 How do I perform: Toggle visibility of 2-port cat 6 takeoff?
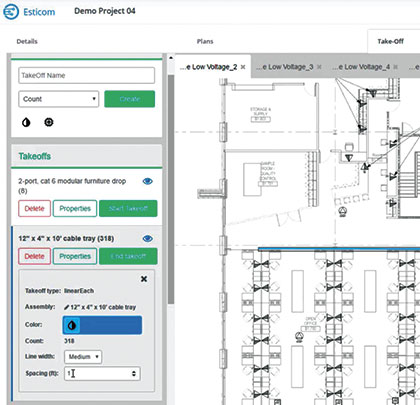click(148, 181)
